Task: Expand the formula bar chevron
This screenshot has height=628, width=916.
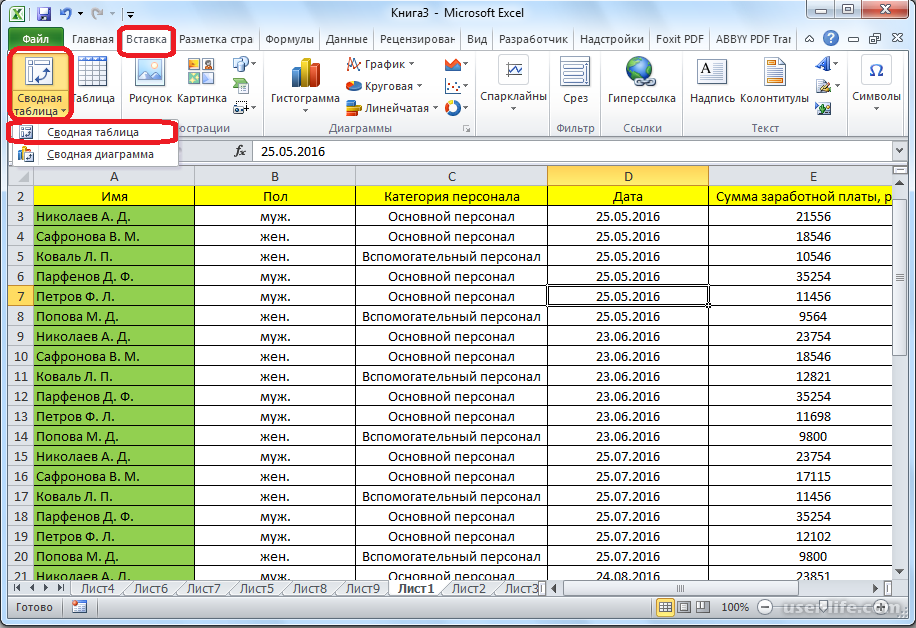Action: click(899, 151)
